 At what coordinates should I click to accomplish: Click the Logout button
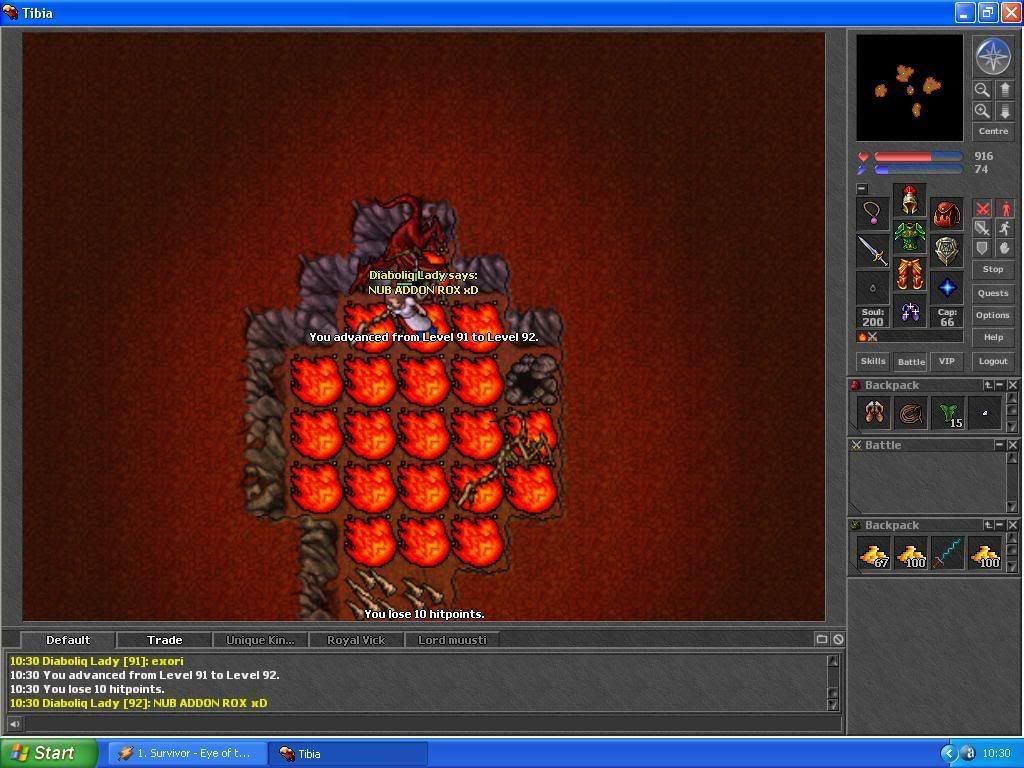[993, 361]
